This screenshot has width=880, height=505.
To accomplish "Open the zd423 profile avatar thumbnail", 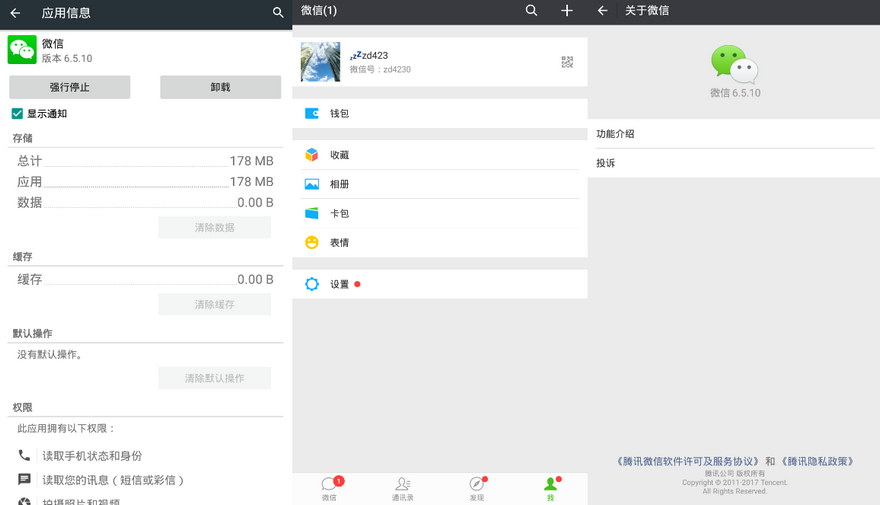I will point(320,62).
